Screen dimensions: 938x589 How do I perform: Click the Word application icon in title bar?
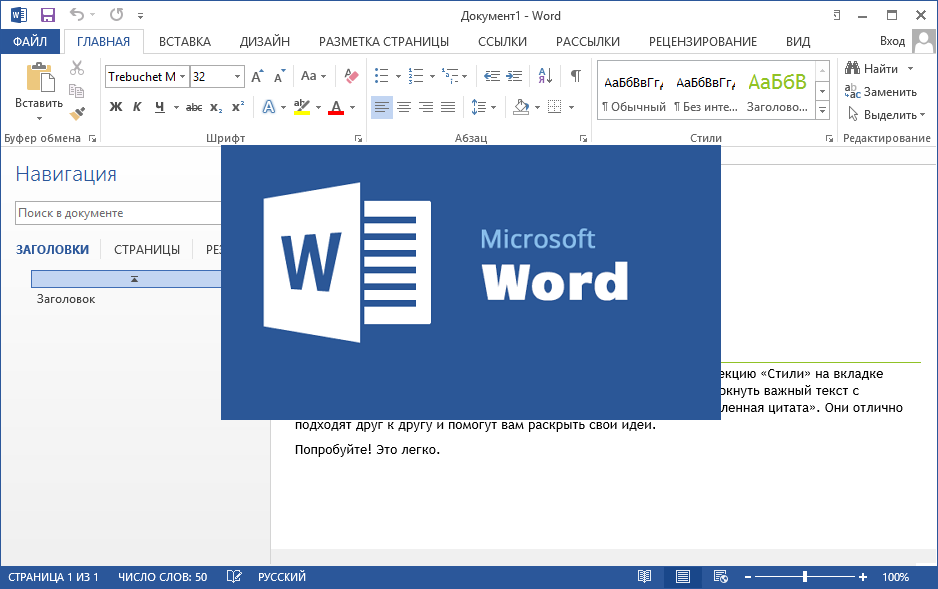tap(19, 15)
